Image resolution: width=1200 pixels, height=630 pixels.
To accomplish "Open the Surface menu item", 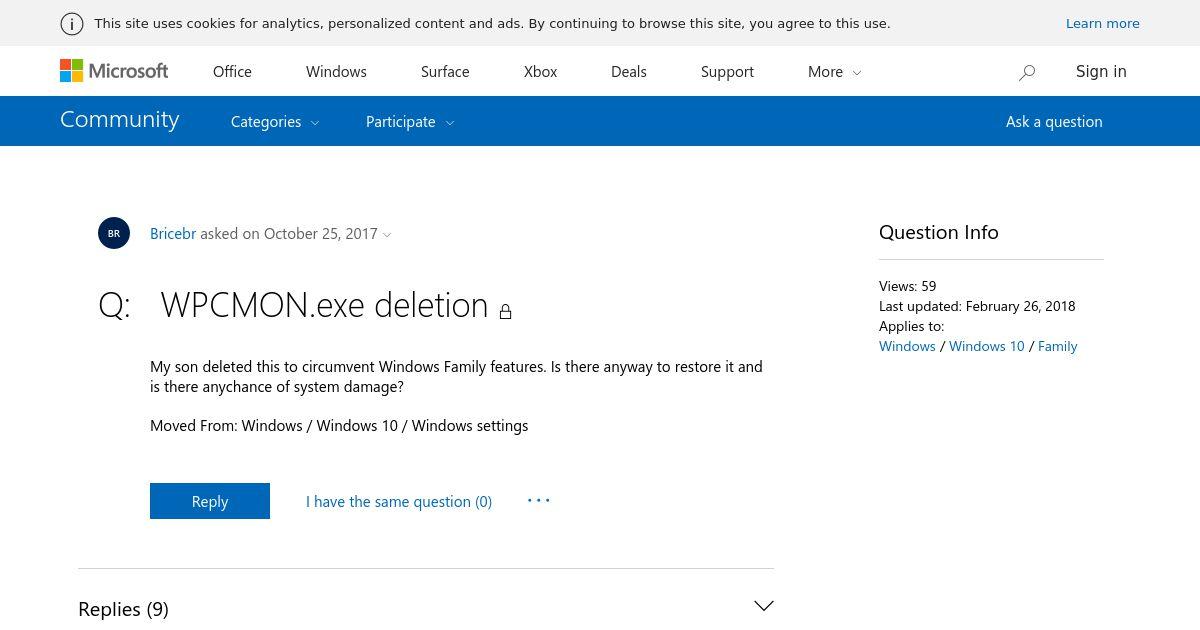I will [445, 72].
